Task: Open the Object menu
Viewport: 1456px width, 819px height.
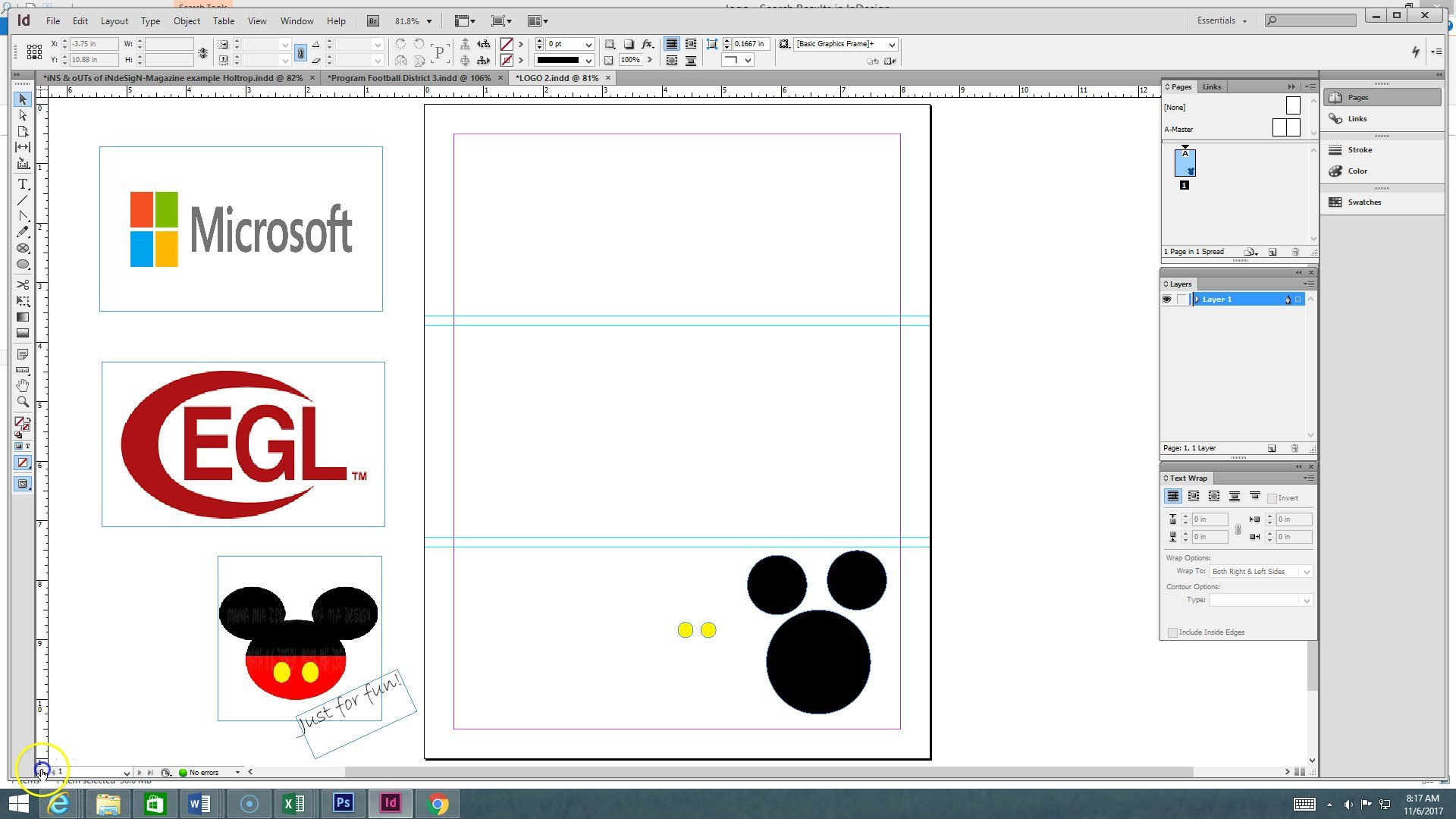Action: pyautogui.click(x=187, y=20)
